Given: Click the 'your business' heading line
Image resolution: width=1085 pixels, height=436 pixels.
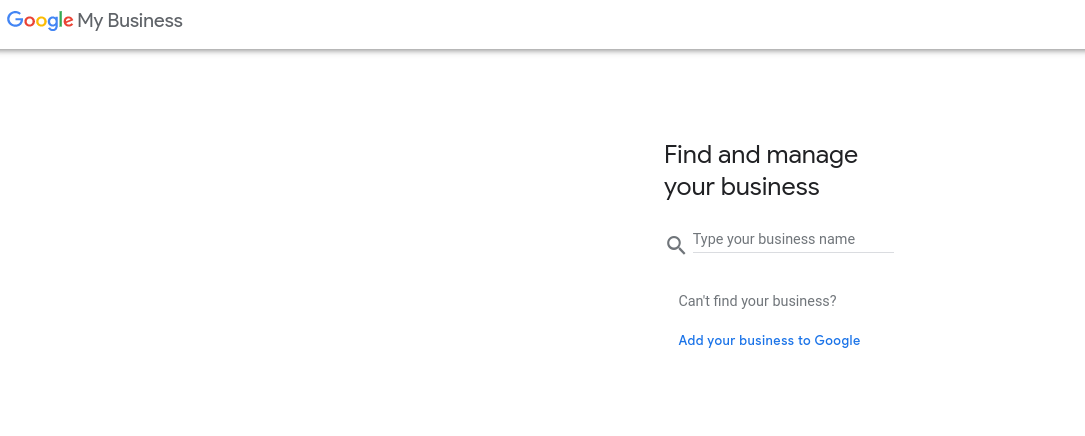Looking at the screenshot, I should point(742,187).
